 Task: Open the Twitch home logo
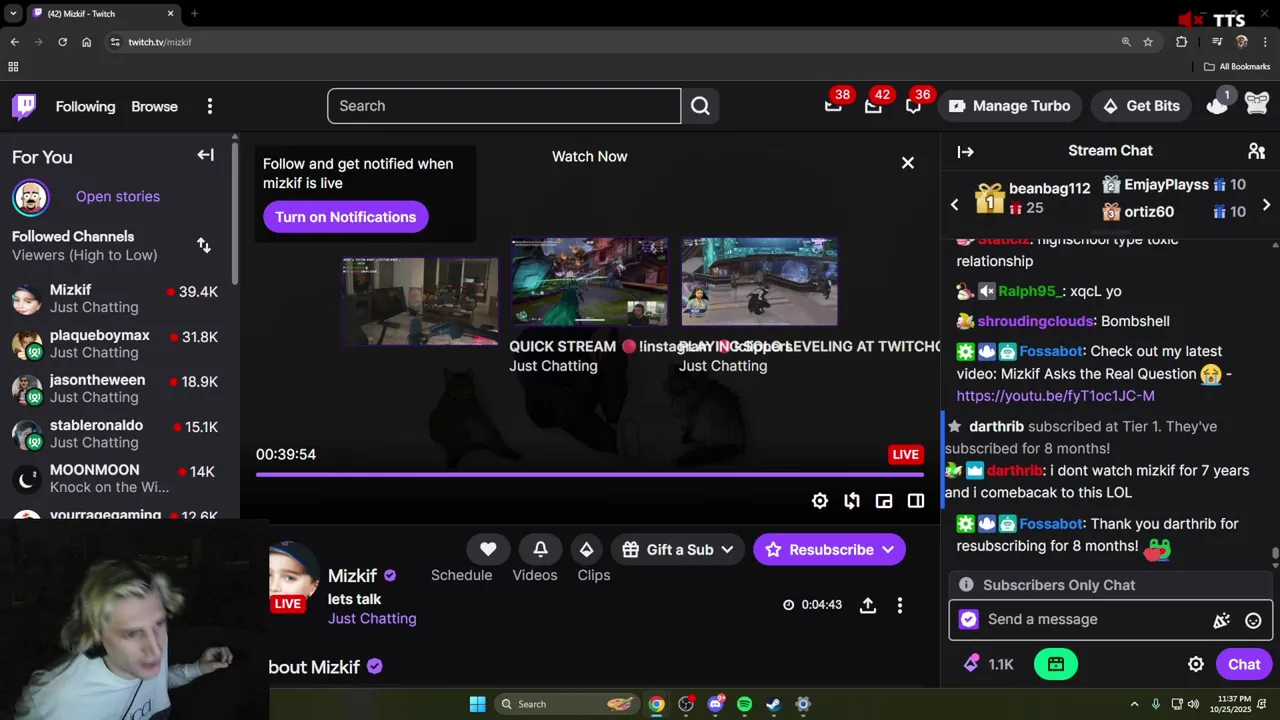pos(24,106)
